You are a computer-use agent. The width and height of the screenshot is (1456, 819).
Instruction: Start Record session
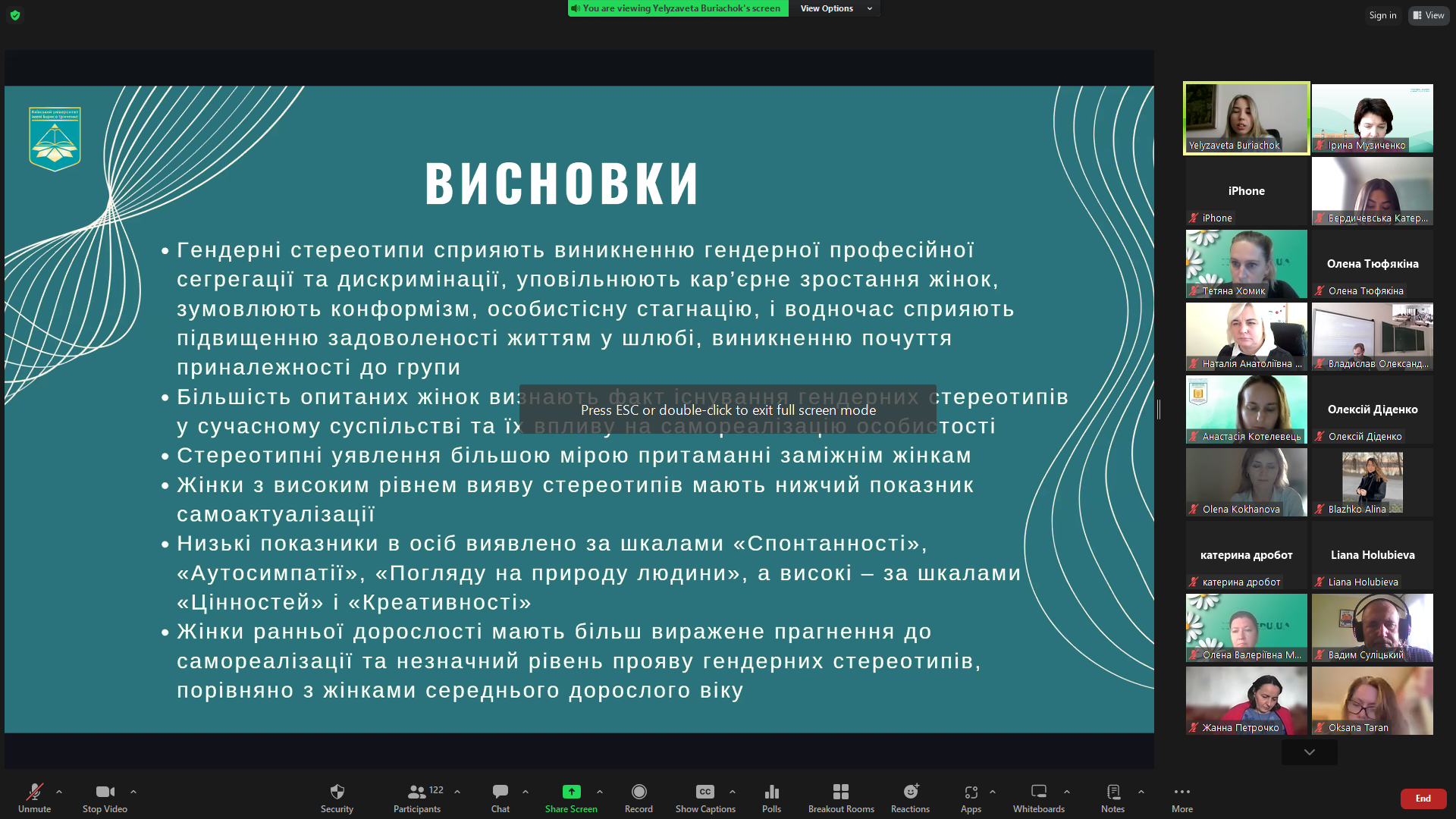[x=639, y=797]
